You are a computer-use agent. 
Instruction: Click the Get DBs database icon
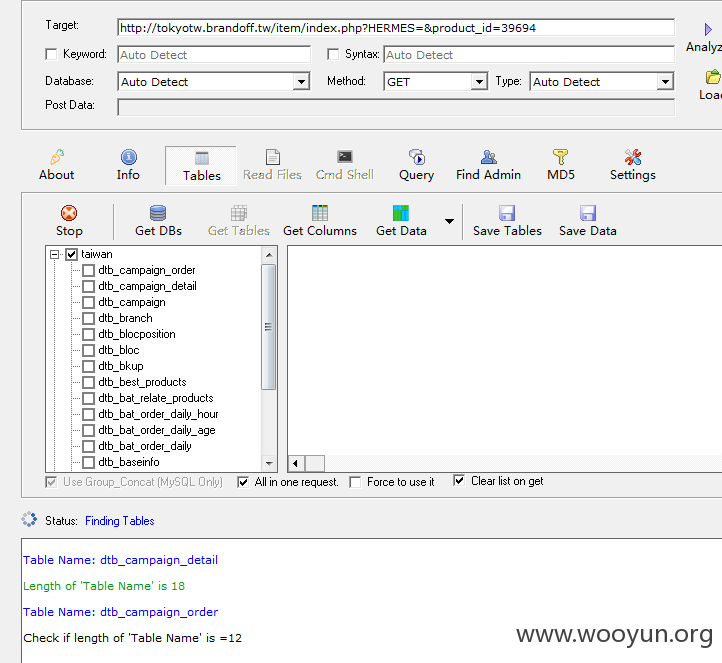tap(158, 213)
